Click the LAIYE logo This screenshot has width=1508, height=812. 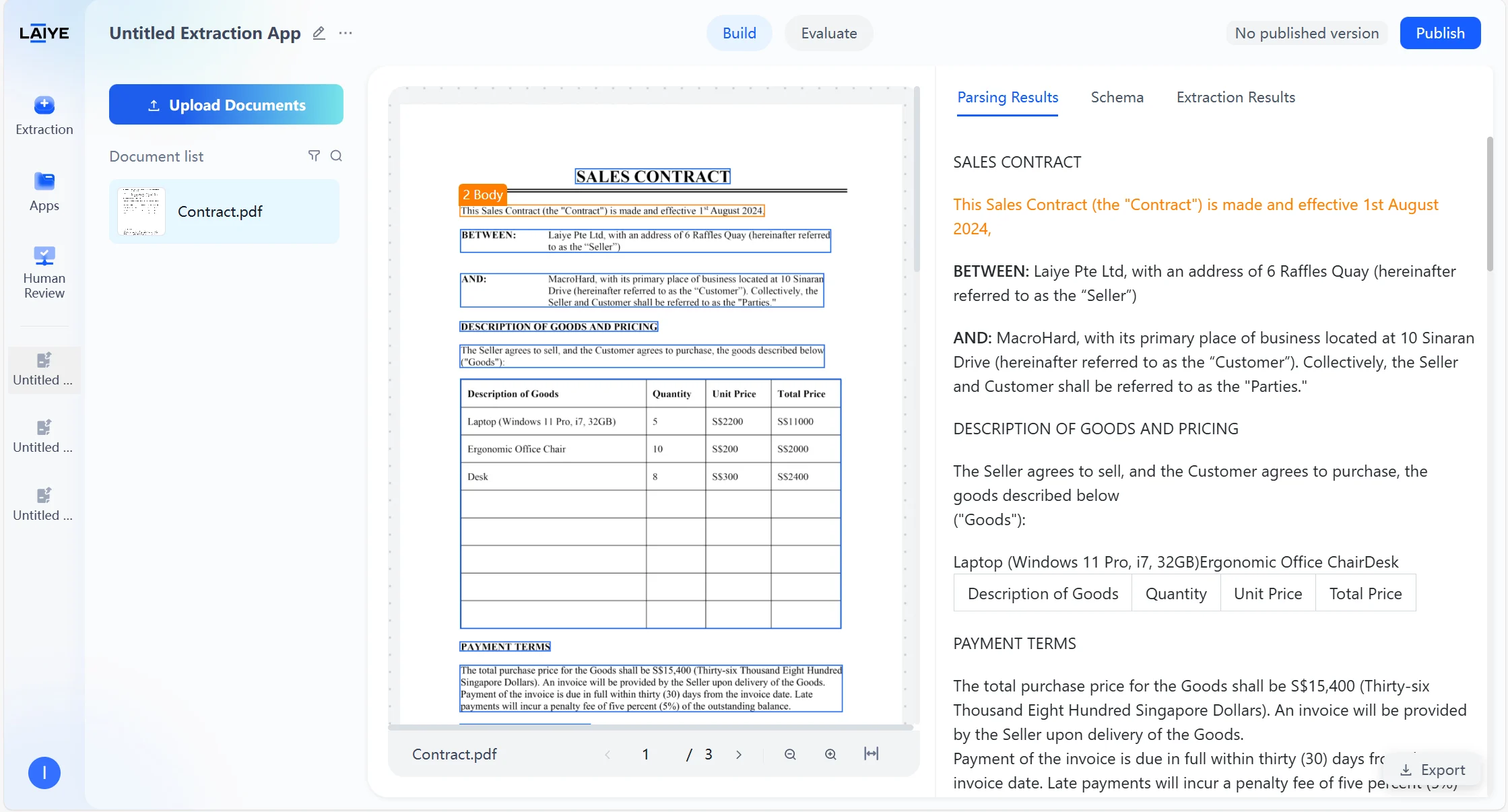44,33
